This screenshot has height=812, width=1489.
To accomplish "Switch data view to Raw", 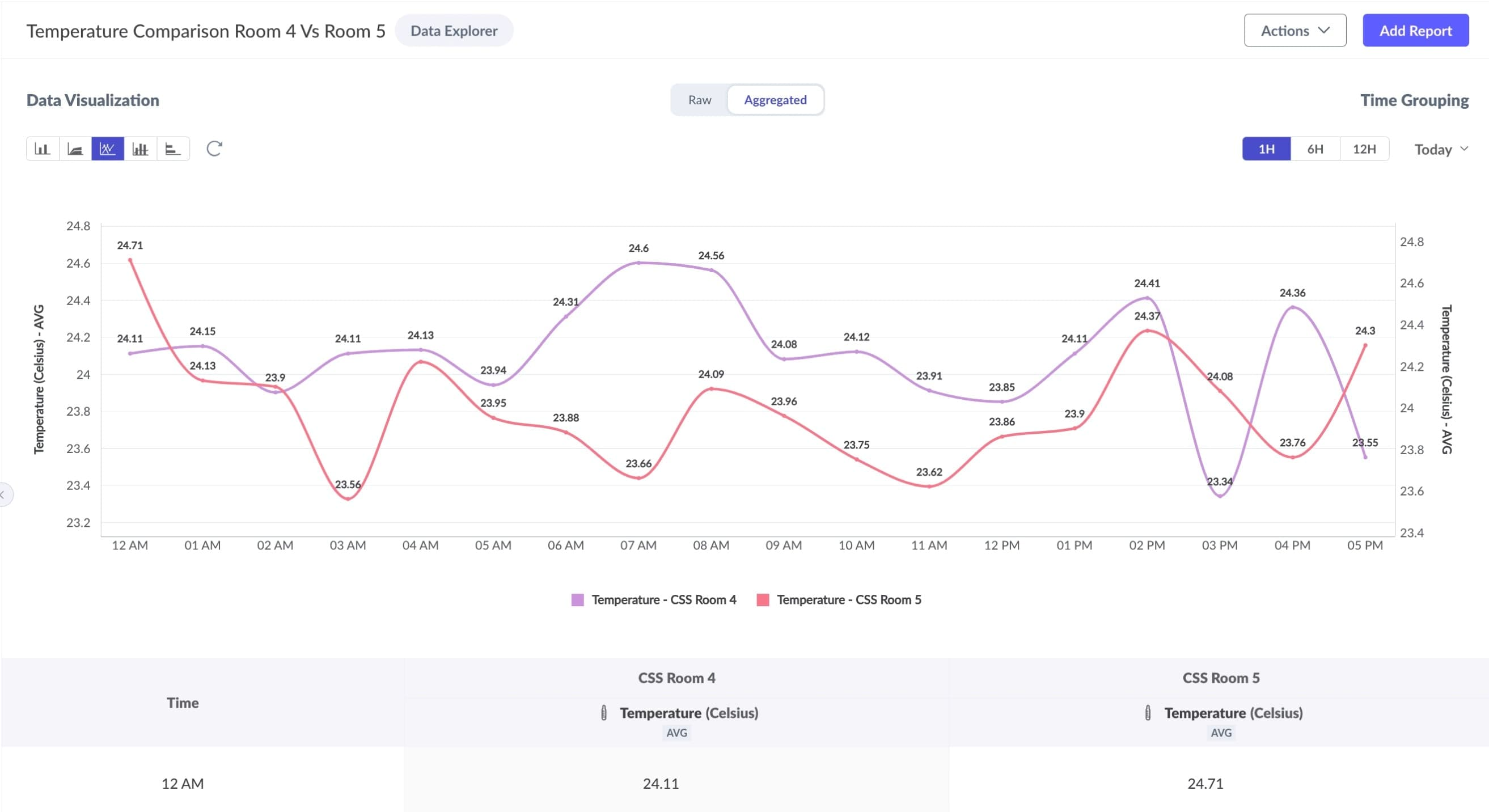I will click(699, 100).
